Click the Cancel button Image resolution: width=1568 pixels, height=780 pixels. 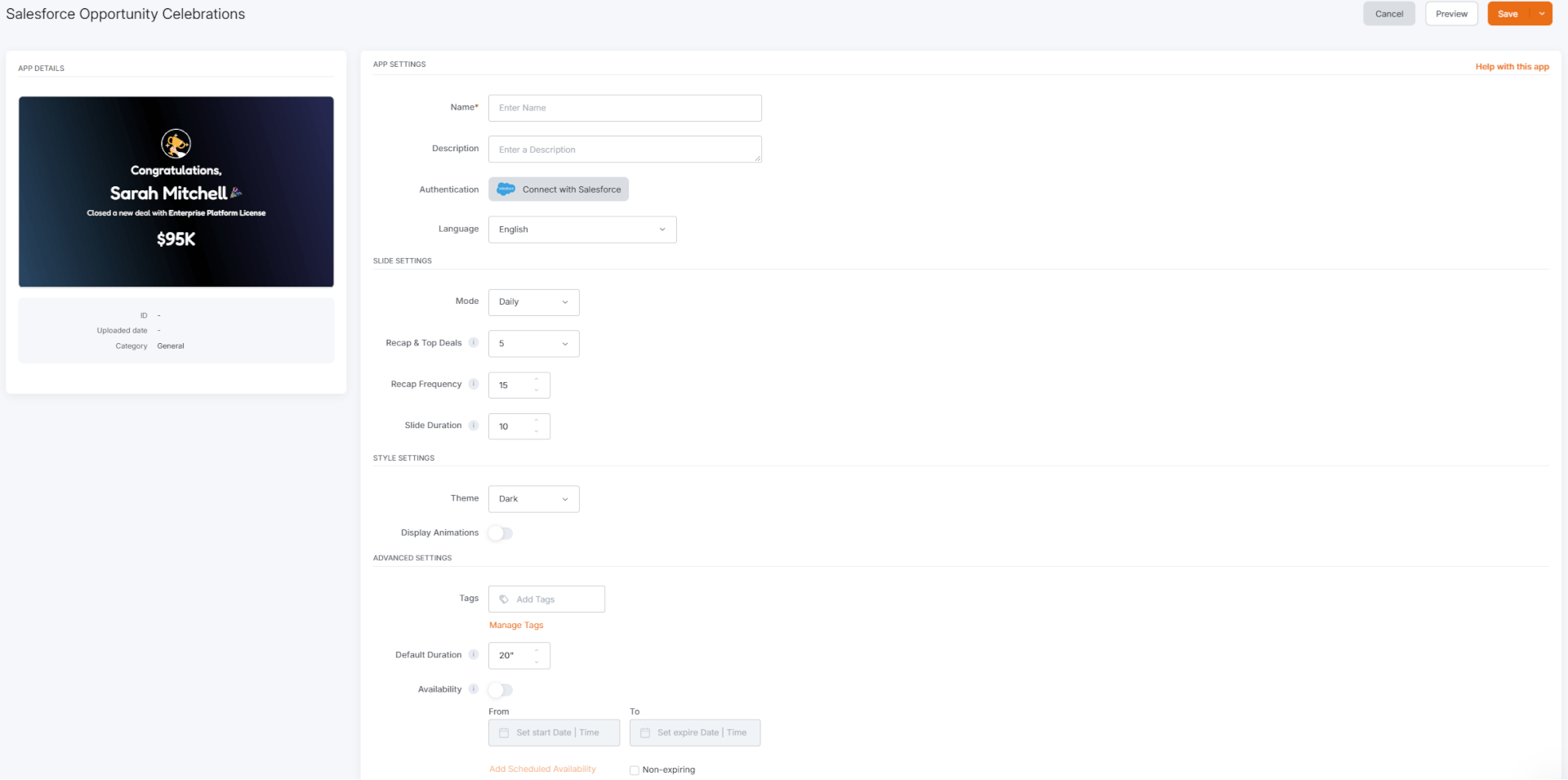tap(1389, 14)
